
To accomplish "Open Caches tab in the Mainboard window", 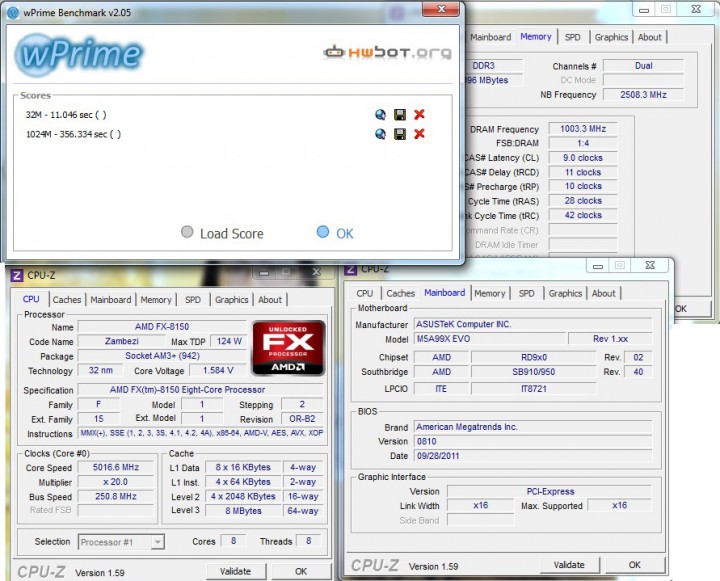I will 400,293.
